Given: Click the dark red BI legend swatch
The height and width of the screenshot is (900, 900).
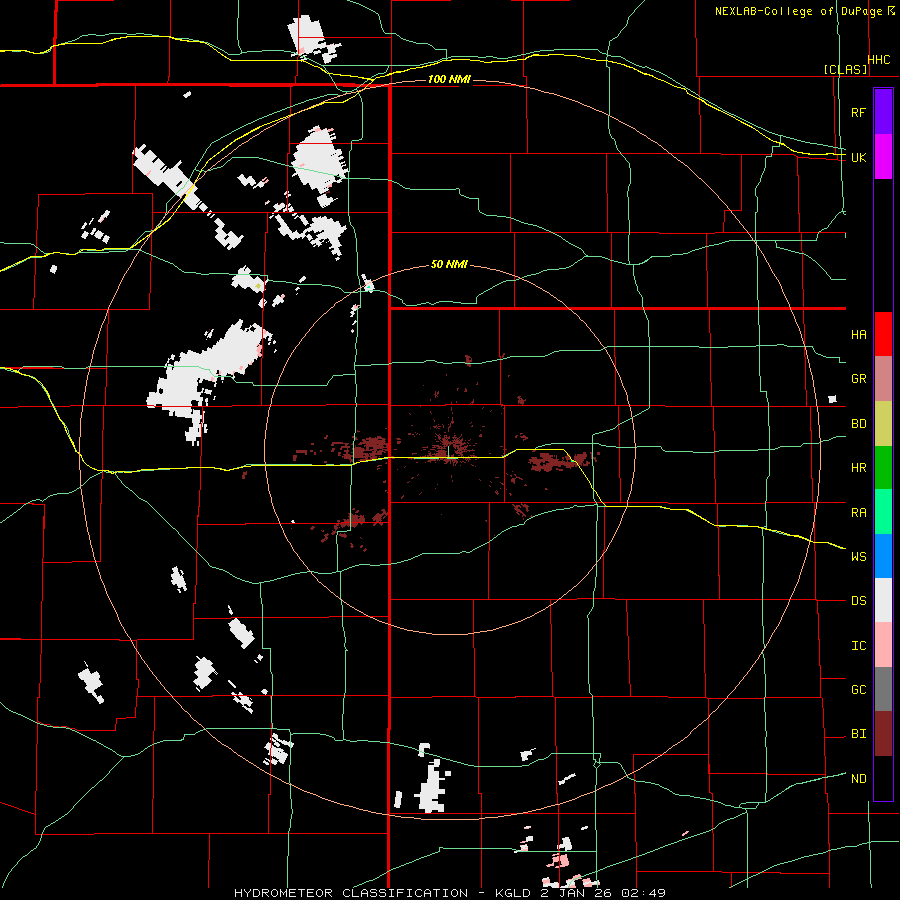Looking at the screenshot, I should click(883, 734).
